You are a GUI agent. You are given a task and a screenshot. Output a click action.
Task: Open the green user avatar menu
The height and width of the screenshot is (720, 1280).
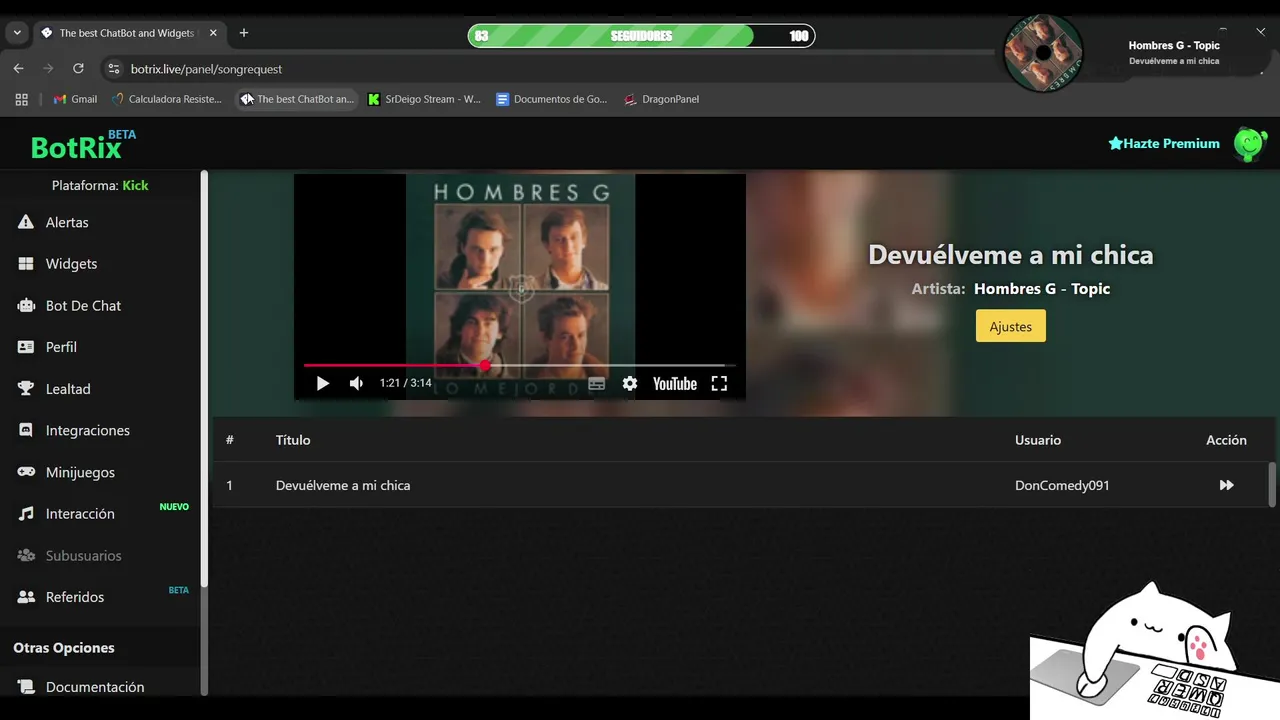[1250, 144]
